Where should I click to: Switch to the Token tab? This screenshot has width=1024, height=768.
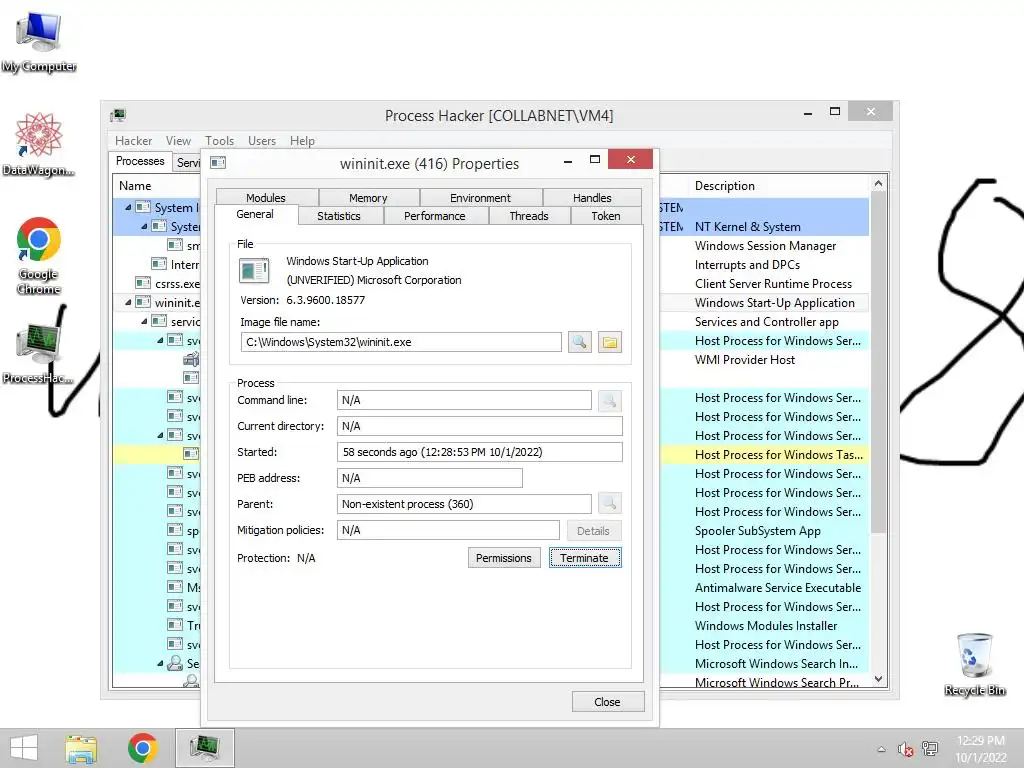point(606,216)
